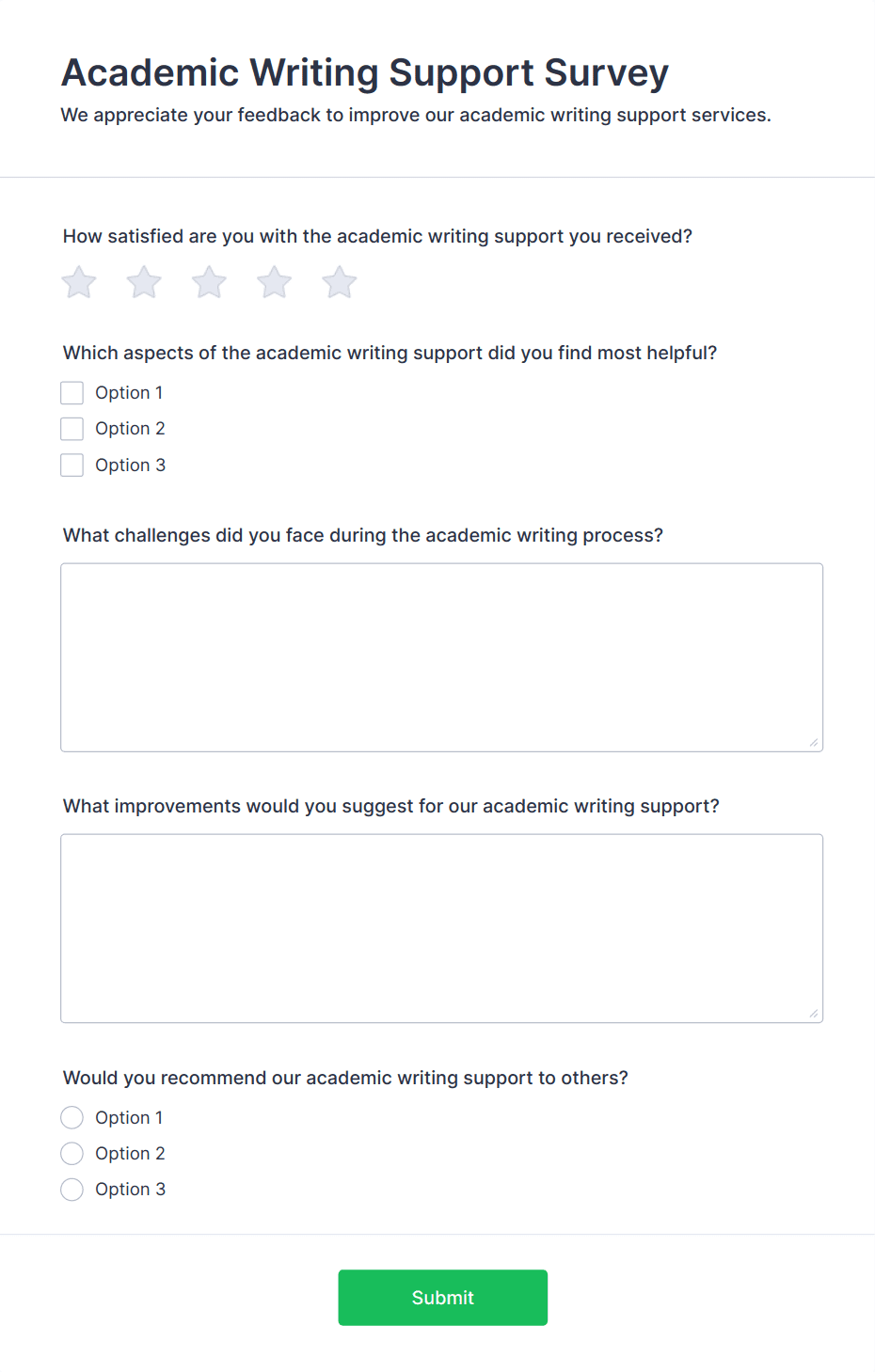Check Option 1 under most helpful aspects
The width and height of the screenshot is (875, 1372).
coord(72,392)
